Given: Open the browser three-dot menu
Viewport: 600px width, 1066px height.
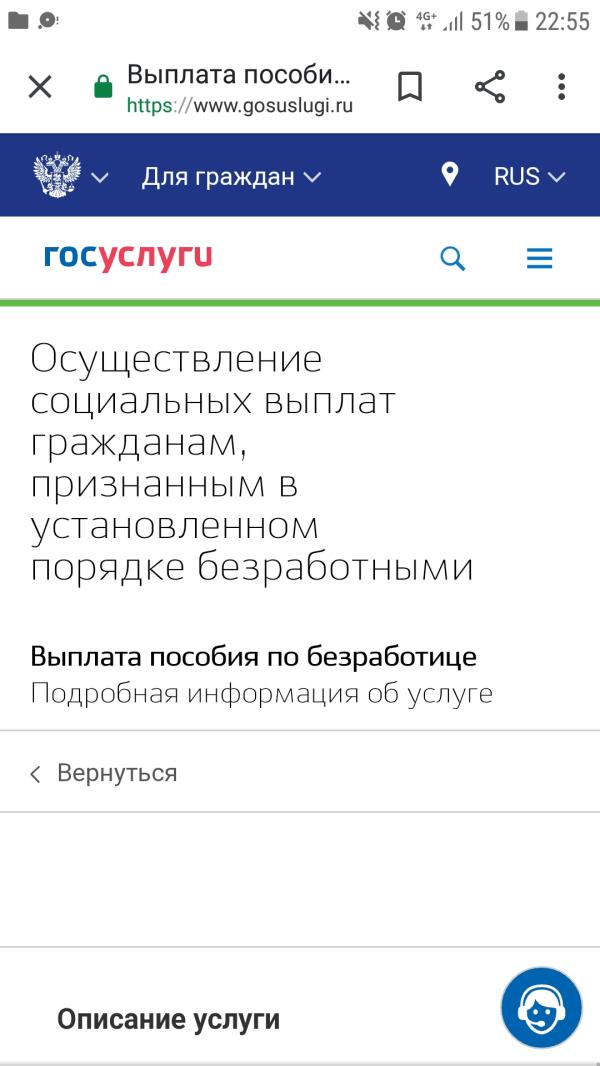Looking at the screenshot, I should (562, 87).
